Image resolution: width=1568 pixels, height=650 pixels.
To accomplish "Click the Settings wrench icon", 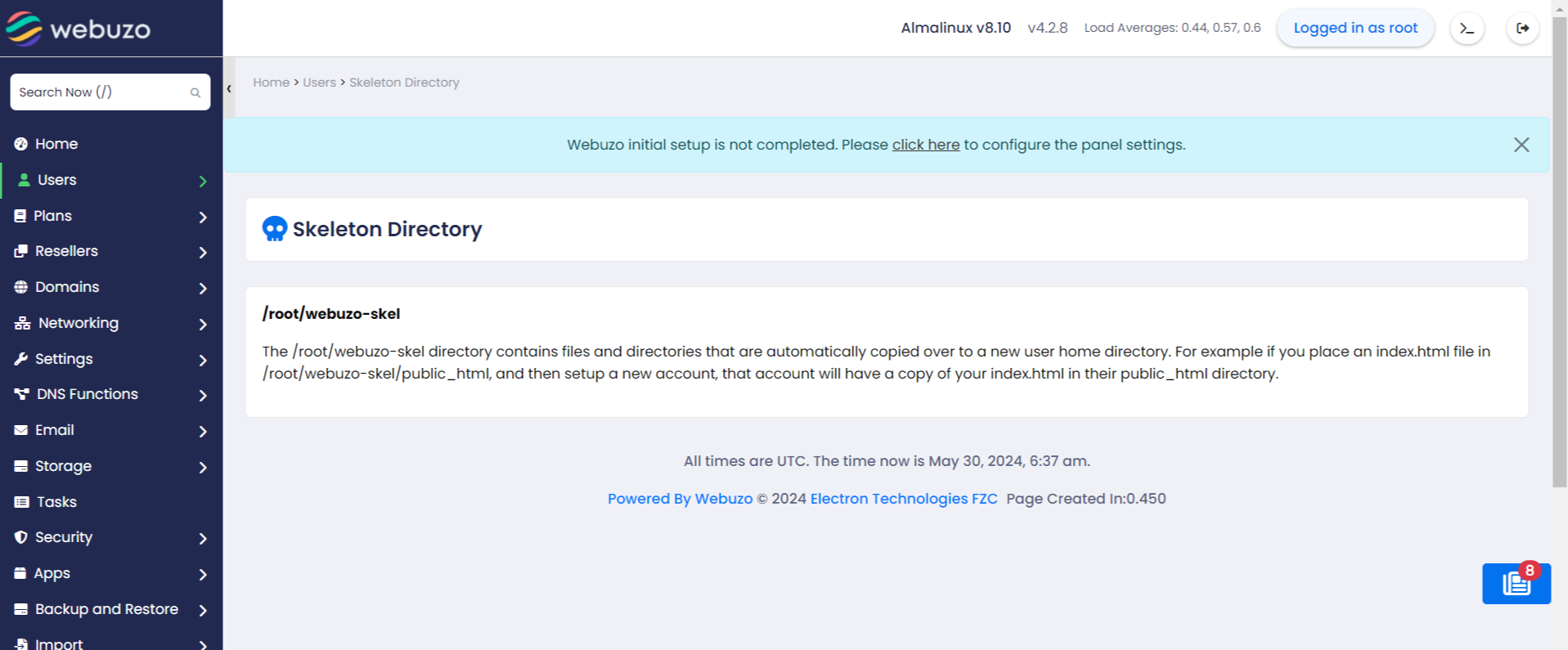I will [x=21, y=359].
